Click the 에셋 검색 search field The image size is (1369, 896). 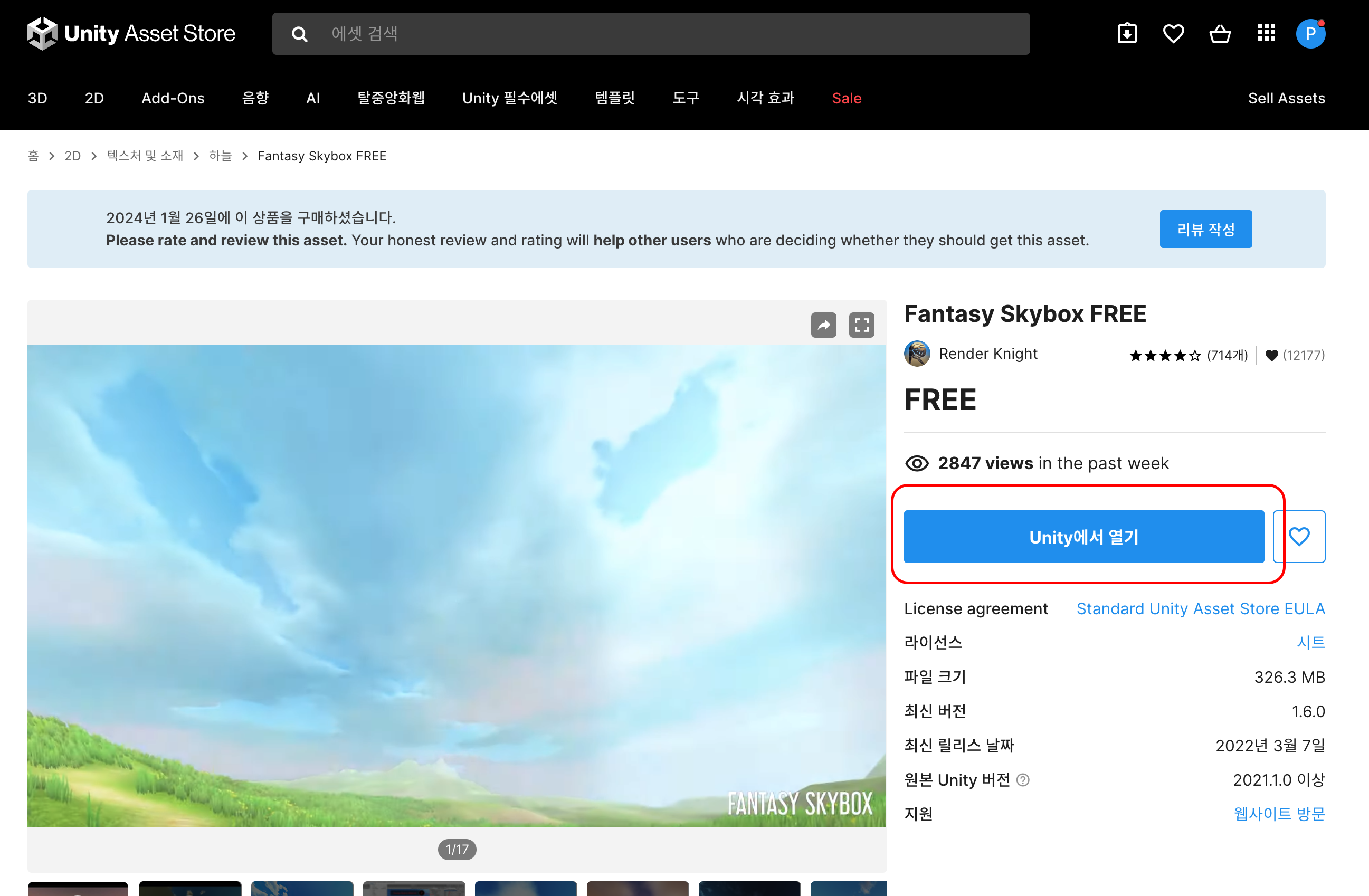[x=650, y=34]
